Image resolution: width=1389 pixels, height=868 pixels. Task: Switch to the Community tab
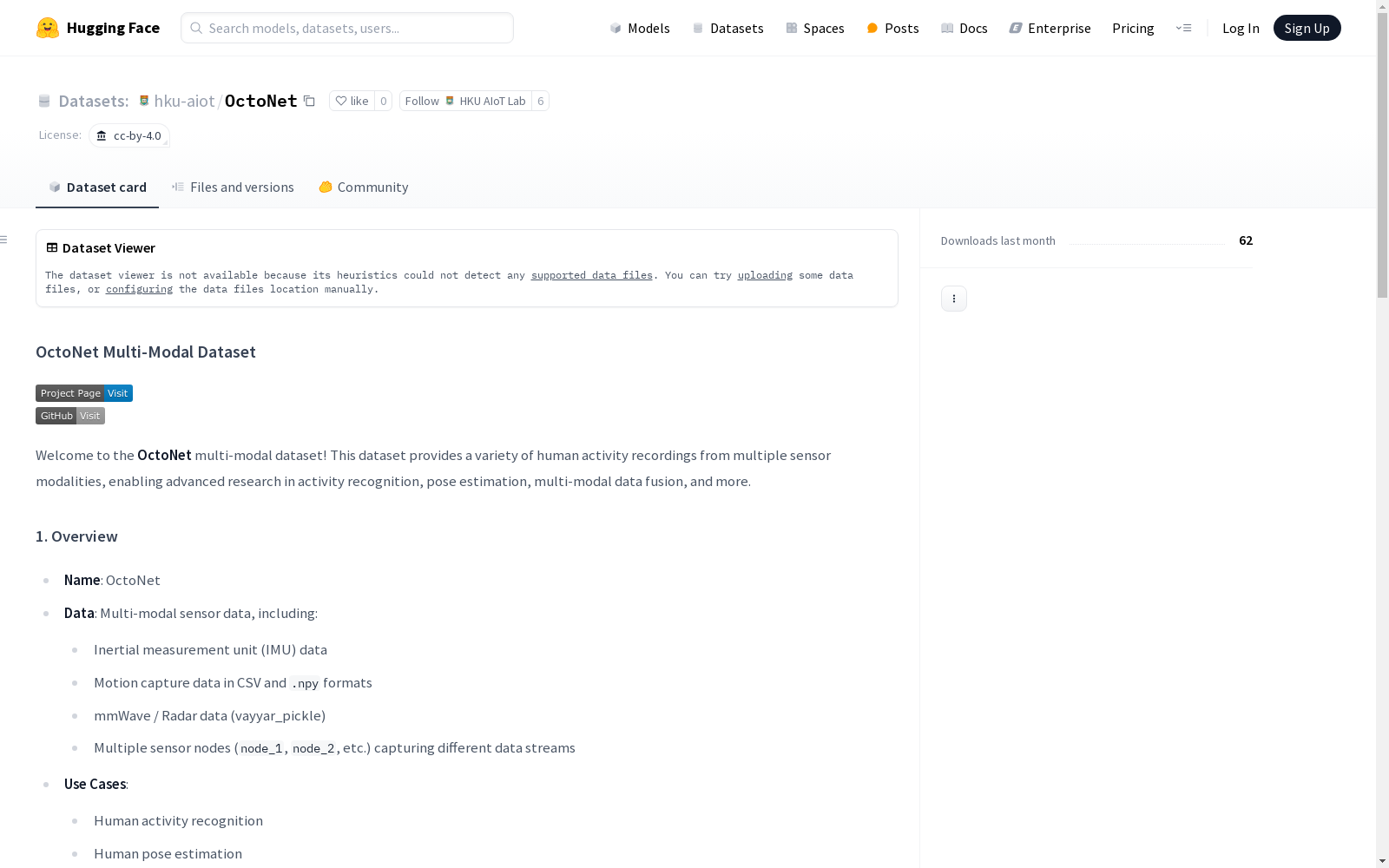coord(364,187)
